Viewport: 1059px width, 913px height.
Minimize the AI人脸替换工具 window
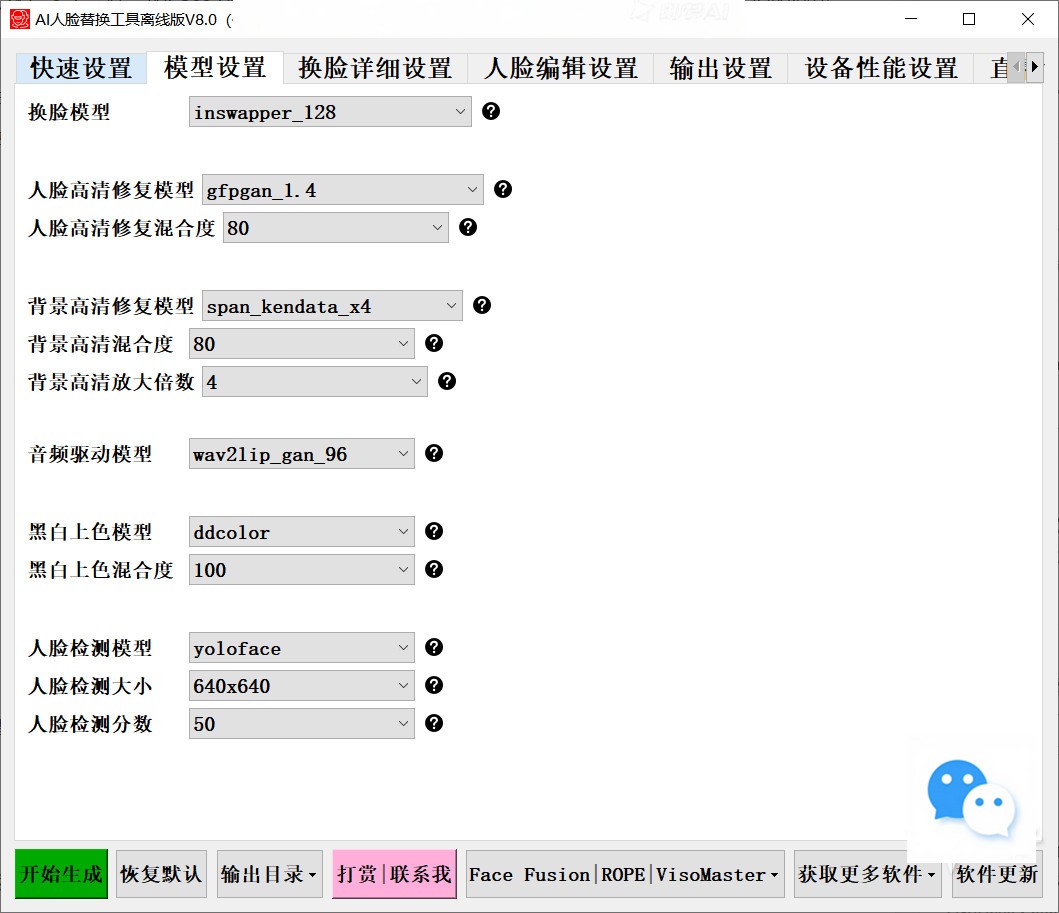(x=911, y=19)
